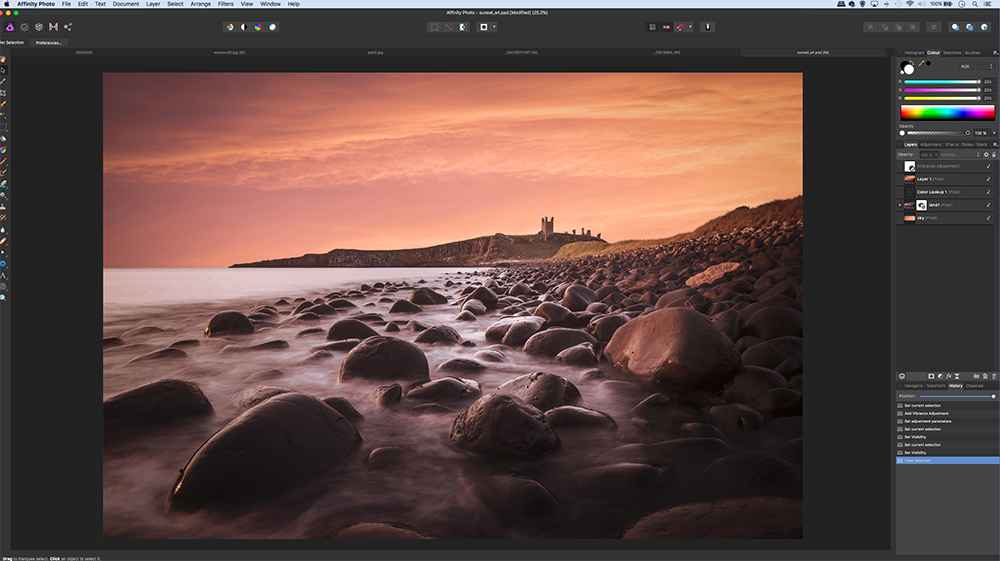Open the Arrange menu

(200, 4)
